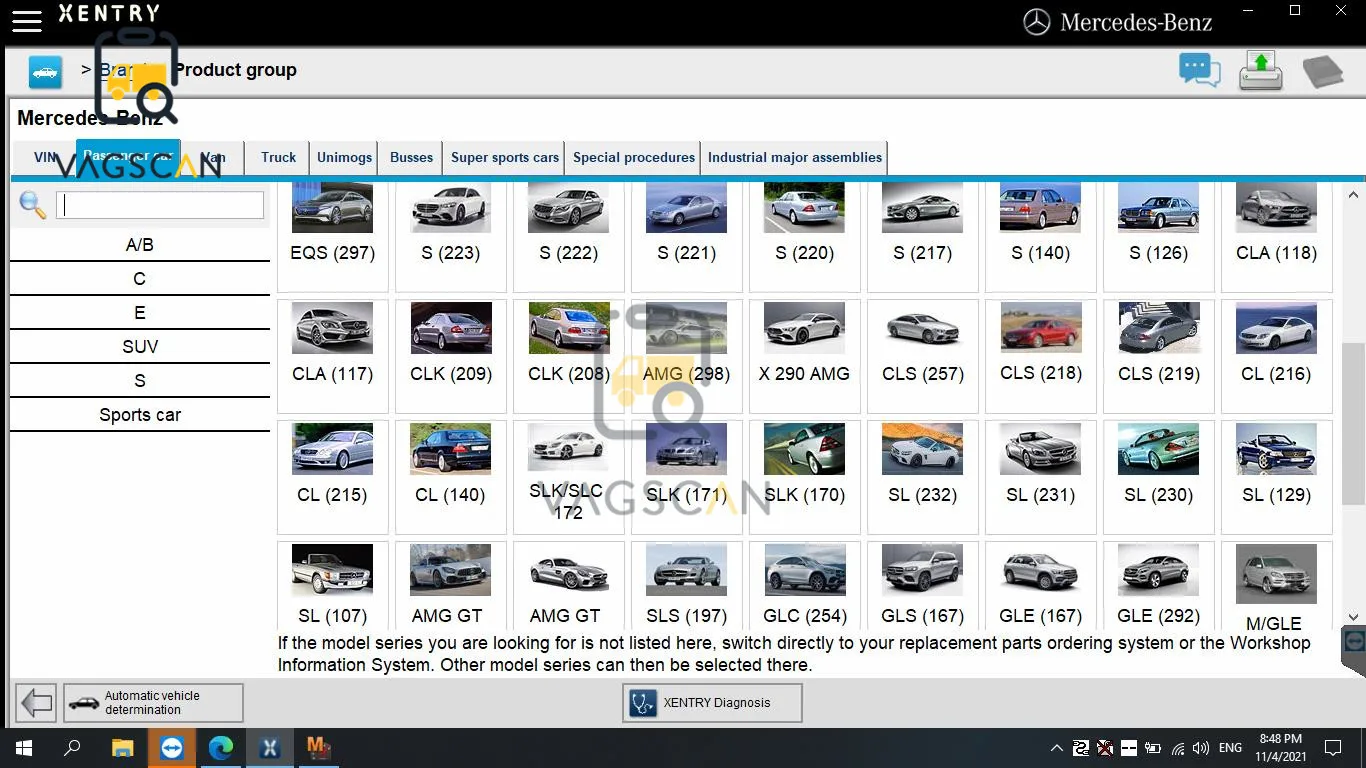Select the GLE (292) coupe tile
Image resolution: width=1366 pixels, height=768 pixels.
click(x=1159, y=584)
